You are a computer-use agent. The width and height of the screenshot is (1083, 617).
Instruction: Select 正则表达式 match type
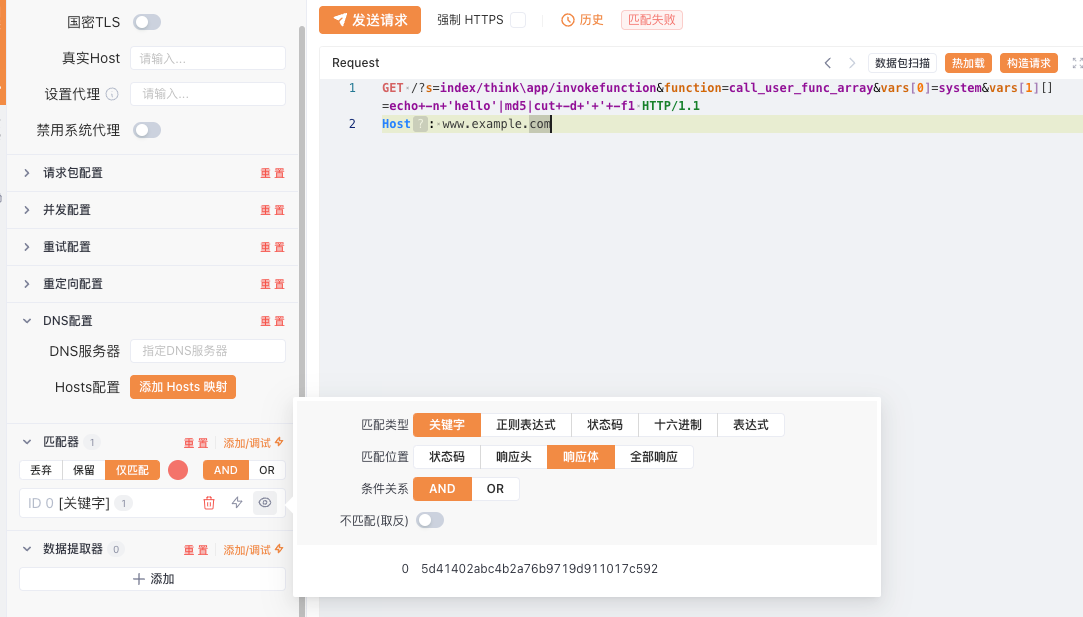point(526,425)
